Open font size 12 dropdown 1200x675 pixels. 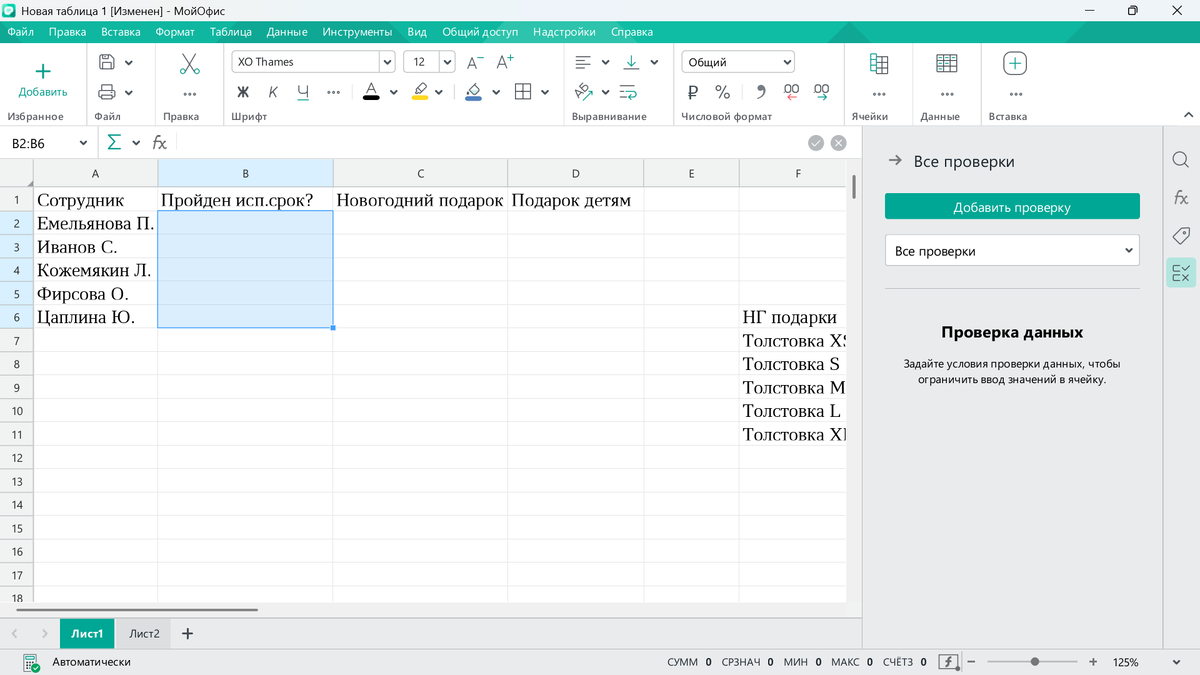(x=447, y=62)
